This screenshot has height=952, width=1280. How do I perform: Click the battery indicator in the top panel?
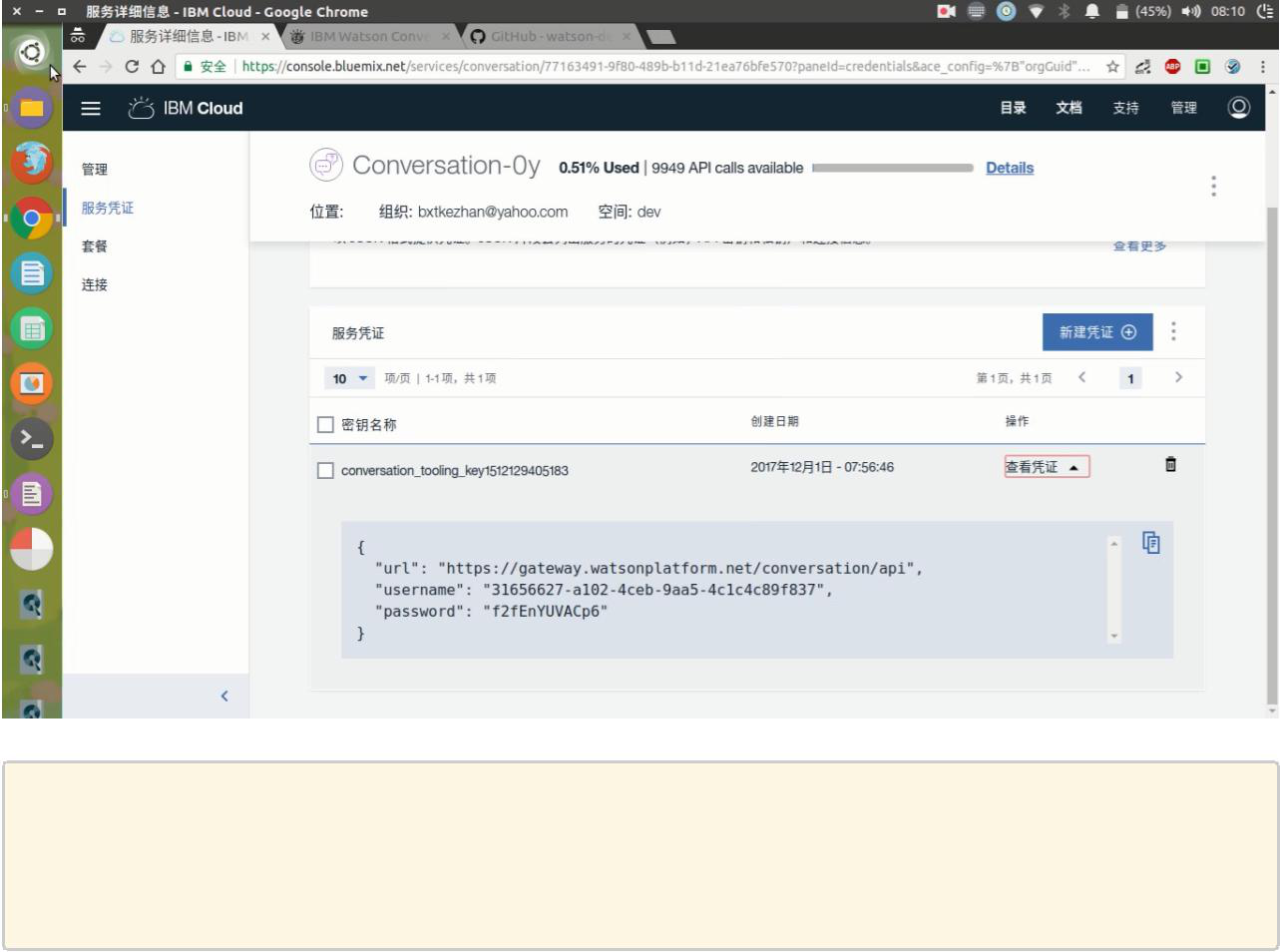pyautogui.click(x=1141, y=11)
